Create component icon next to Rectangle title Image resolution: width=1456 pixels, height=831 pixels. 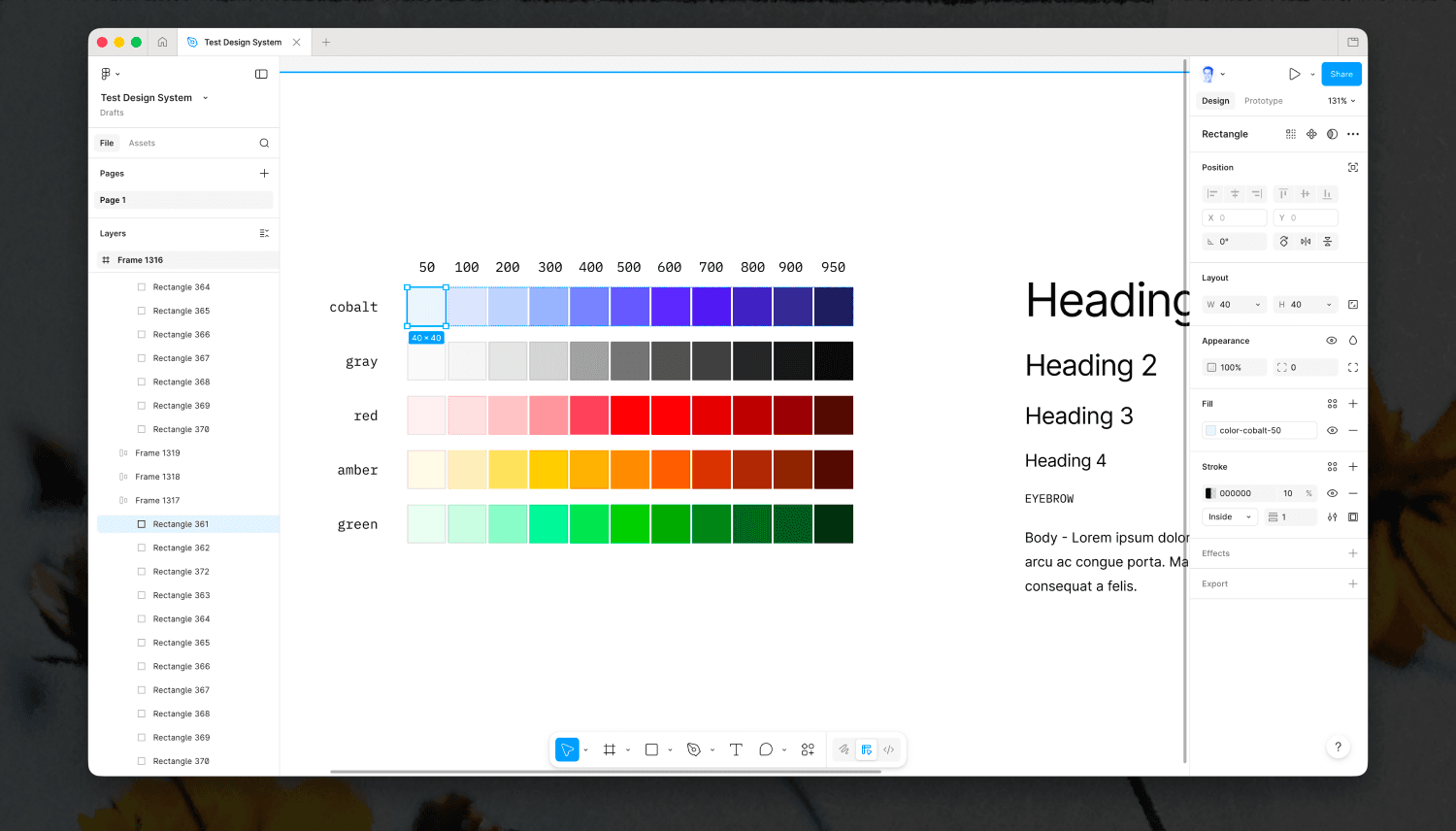[1311, 134]
